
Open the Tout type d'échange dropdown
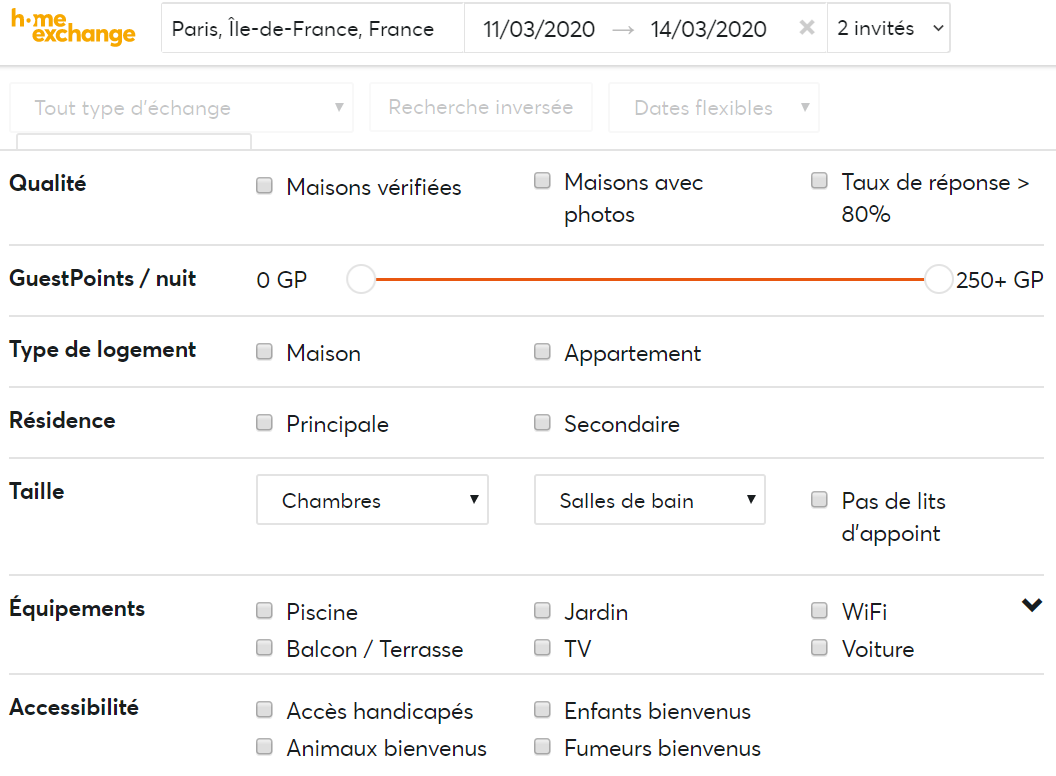tap(181, 107)
